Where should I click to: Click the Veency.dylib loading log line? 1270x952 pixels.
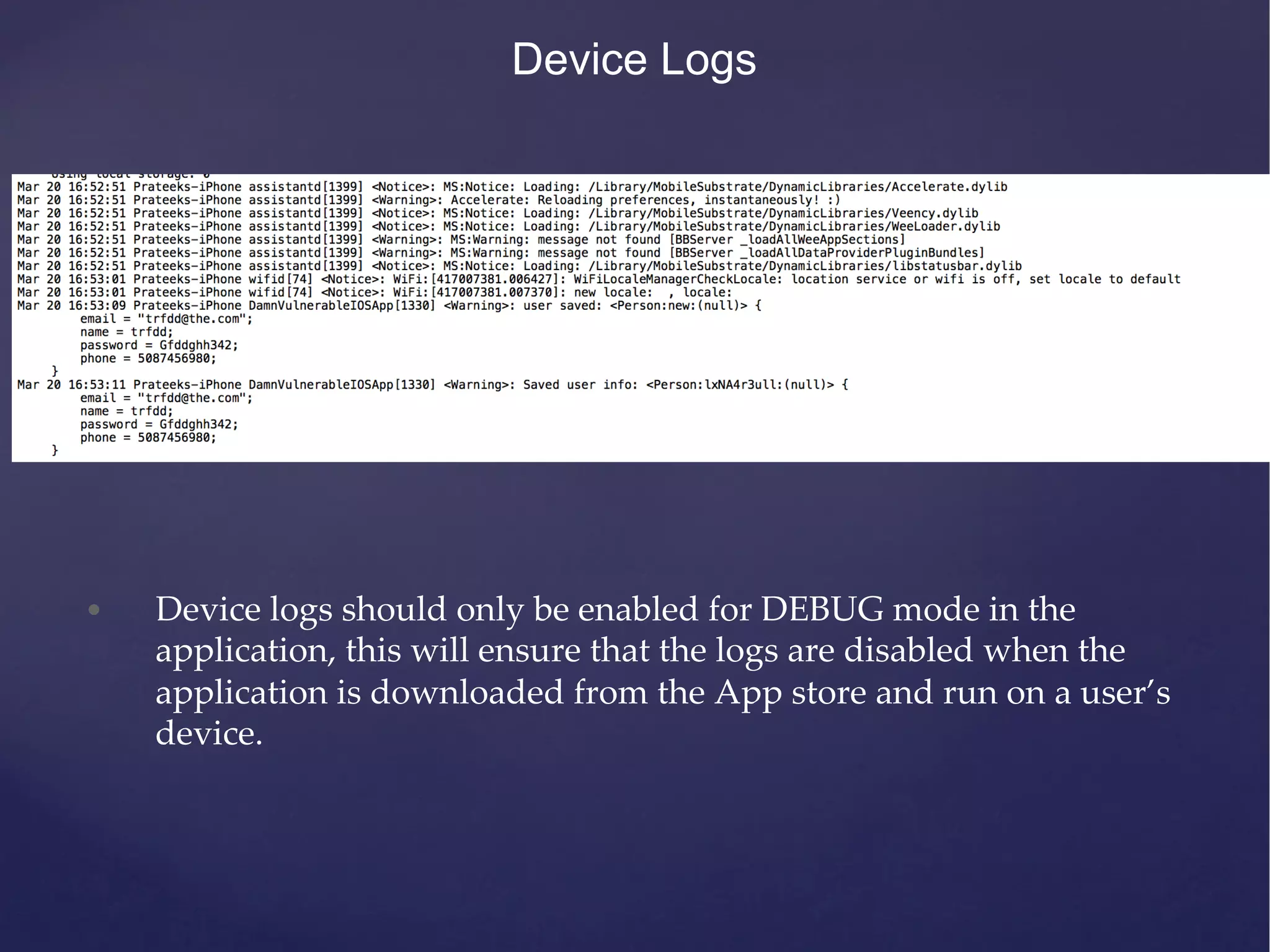click(497, 213)
